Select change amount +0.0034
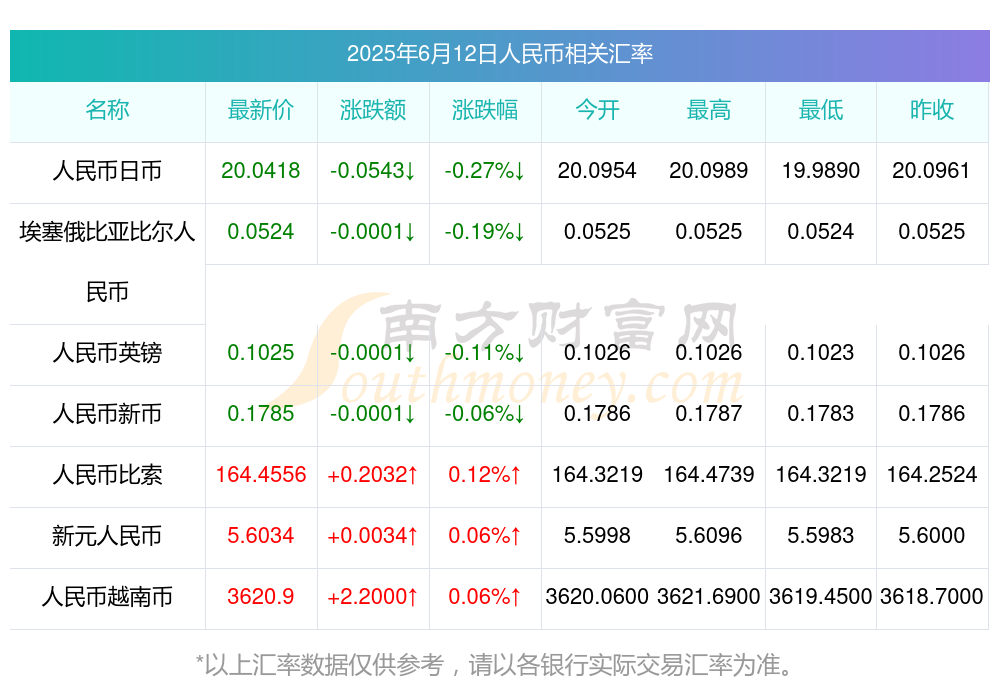This screenshot has width=1000, height=696. (373, 536)
